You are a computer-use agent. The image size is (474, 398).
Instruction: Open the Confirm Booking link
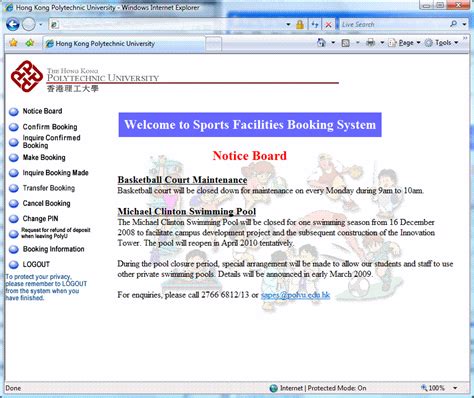[50, 127]
